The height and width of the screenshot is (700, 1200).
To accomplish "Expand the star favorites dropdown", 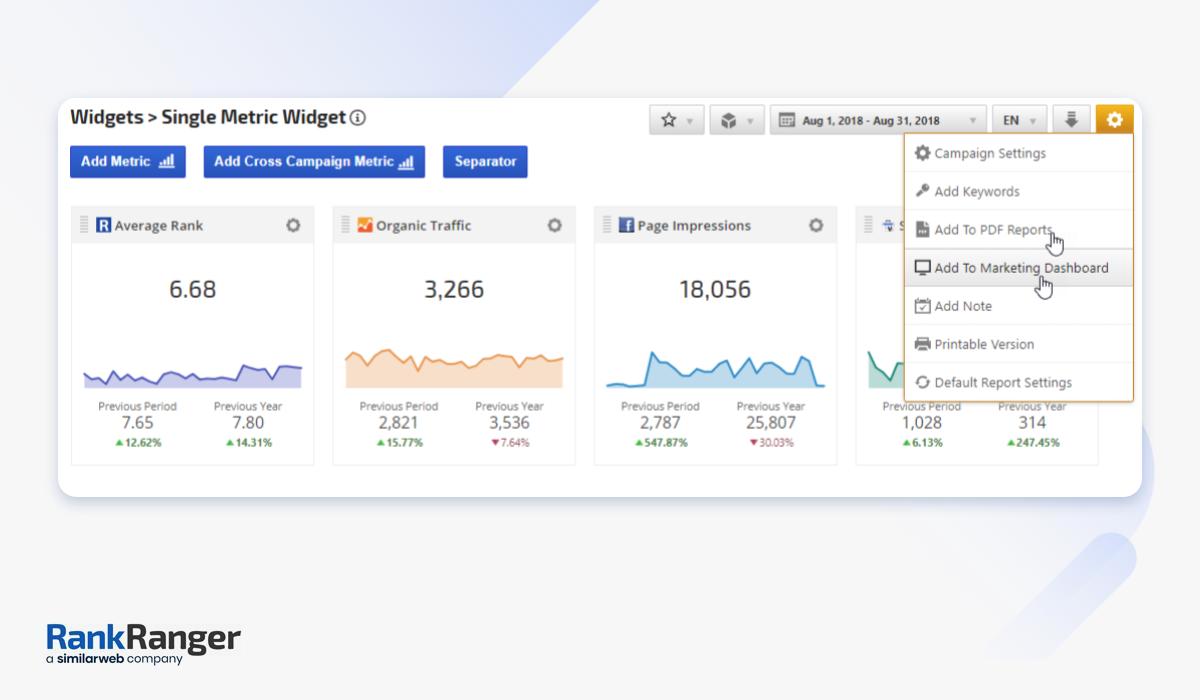I will [x=677, y=120].
